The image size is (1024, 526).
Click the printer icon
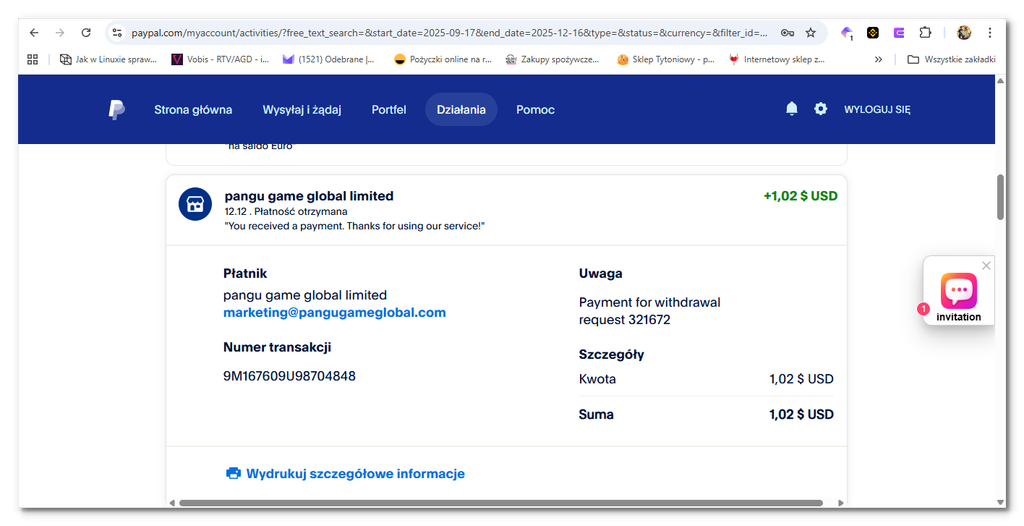[233, 473]
